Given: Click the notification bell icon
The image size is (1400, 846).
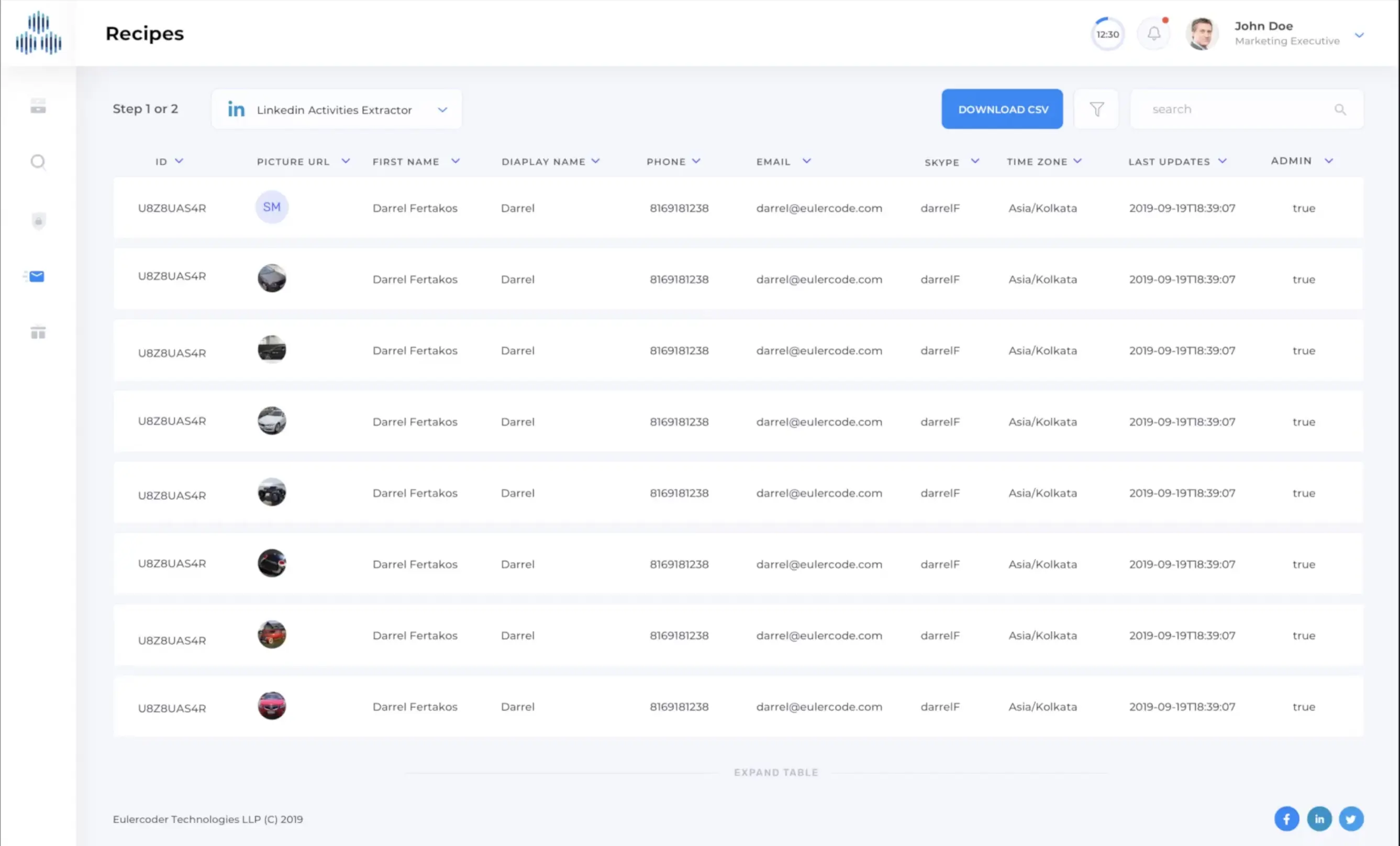Looking at the screenshot, I should coord(1153,34).
